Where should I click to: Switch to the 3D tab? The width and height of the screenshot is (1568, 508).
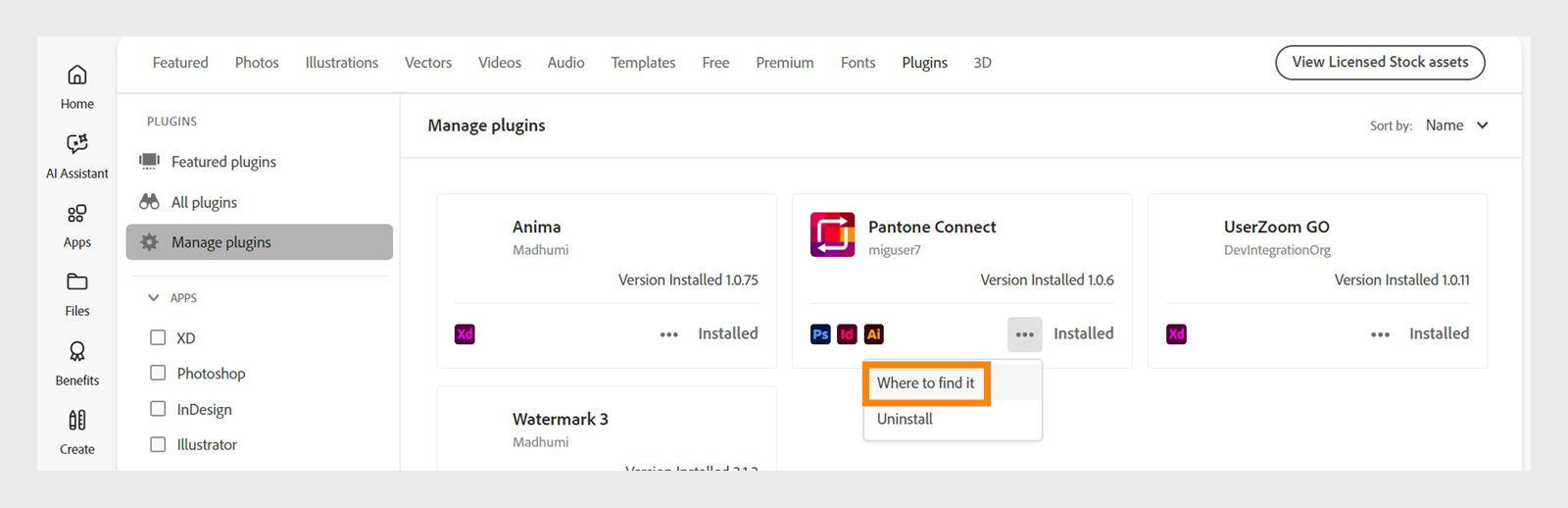pyautogui.click(x=983, y=63)
